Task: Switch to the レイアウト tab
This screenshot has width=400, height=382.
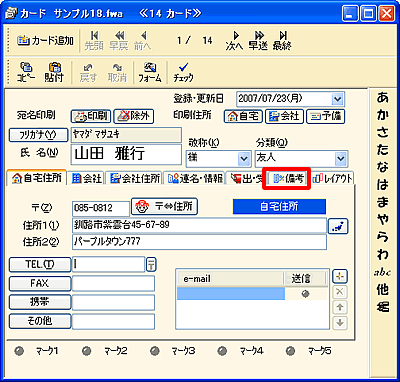Action: pos(332,179)
